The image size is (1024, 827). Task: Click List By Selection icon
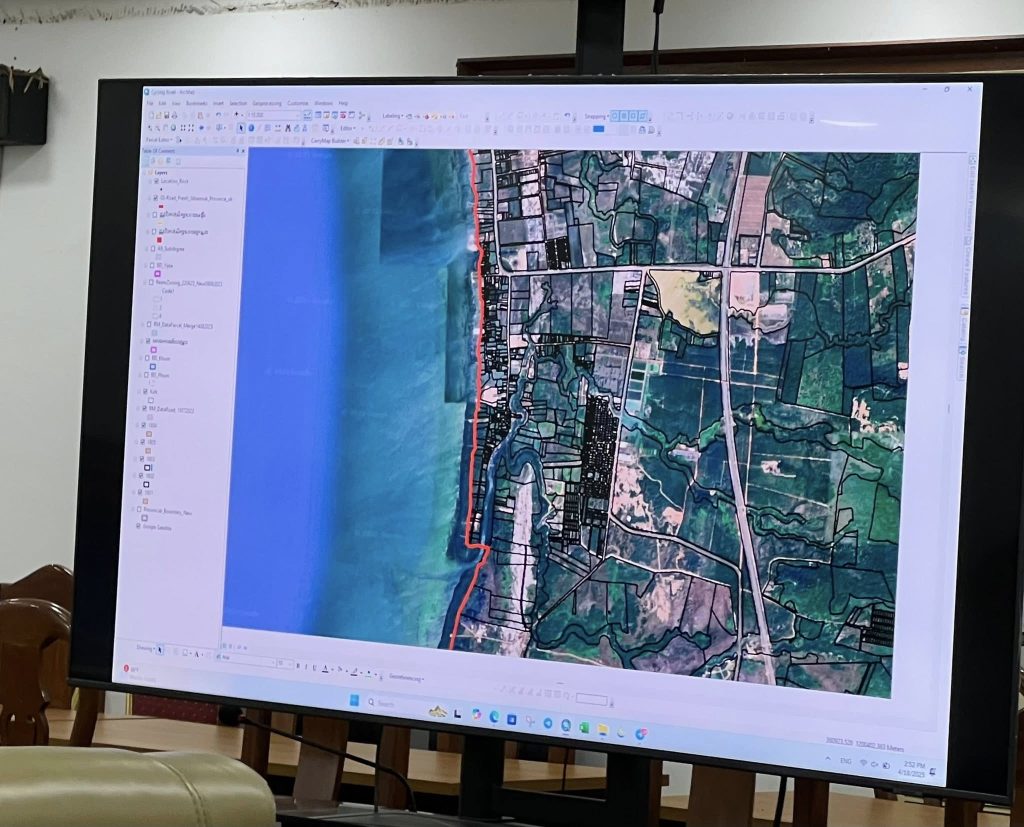coord(168,161)
